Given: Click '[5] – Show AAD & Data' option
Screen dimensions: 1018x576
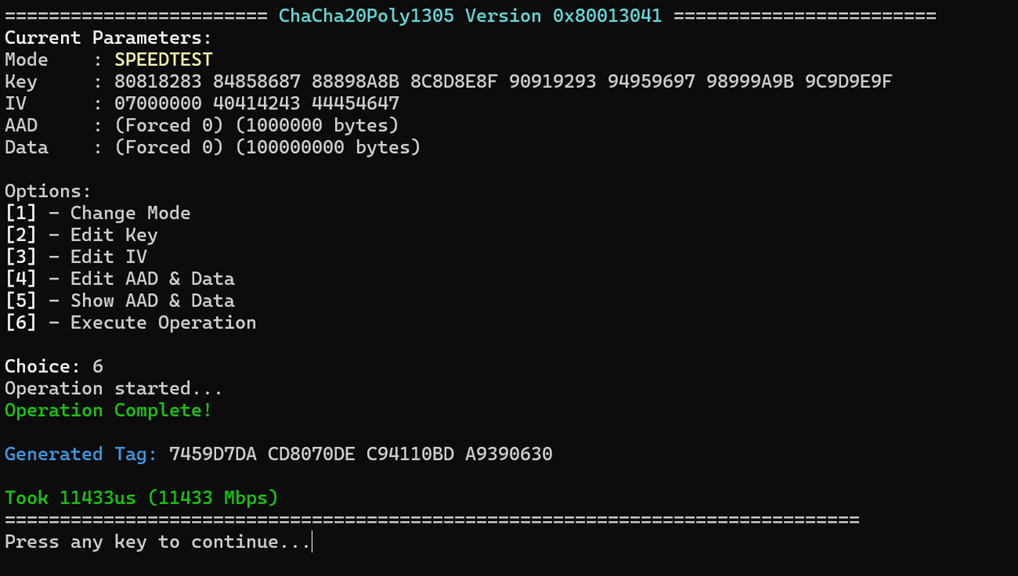Looking at the screenshot, I should coord(120,301).
